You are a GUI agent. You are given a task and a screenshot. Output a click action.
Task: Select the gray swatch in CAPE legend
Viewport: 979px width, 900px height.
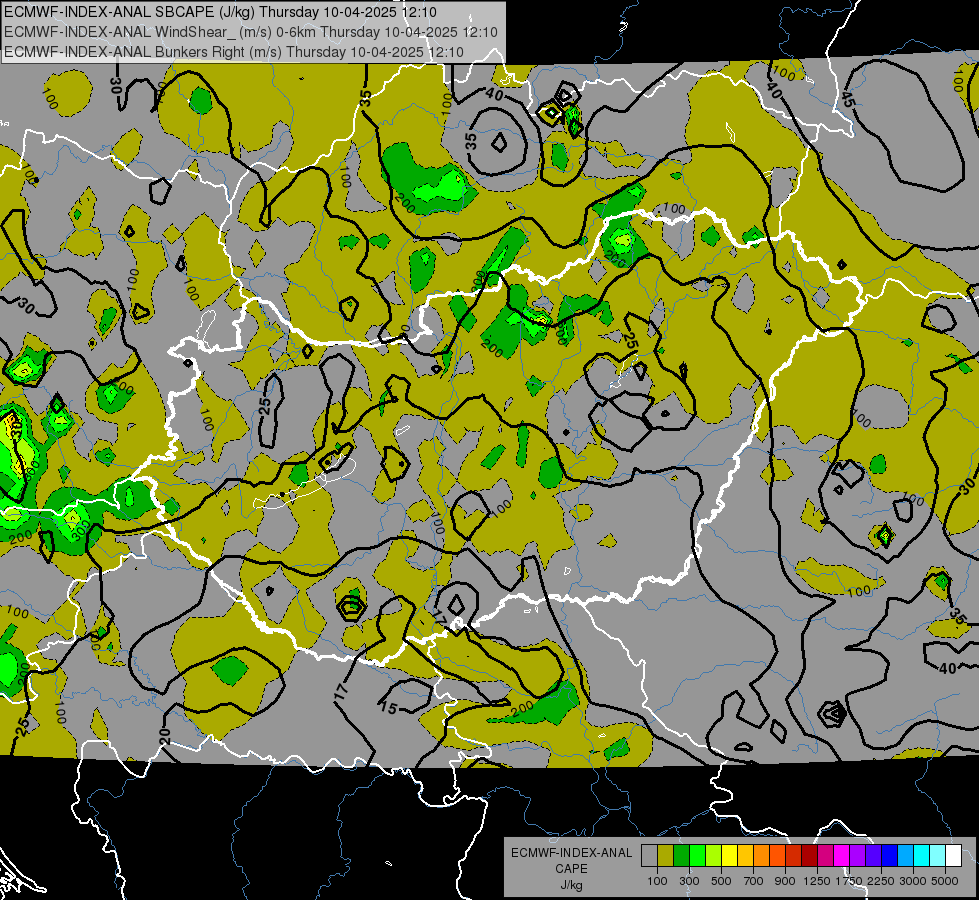649,856
